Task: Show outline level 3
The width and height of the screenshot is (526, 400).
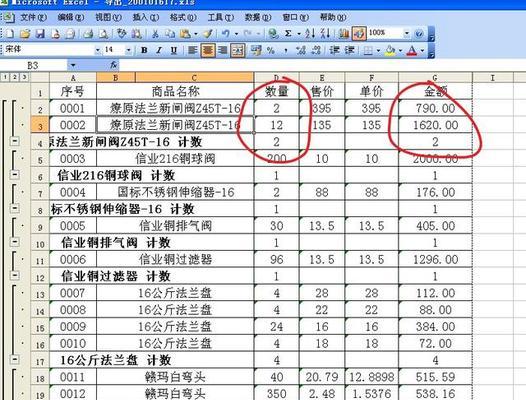Action: click(x=24, y=77)
